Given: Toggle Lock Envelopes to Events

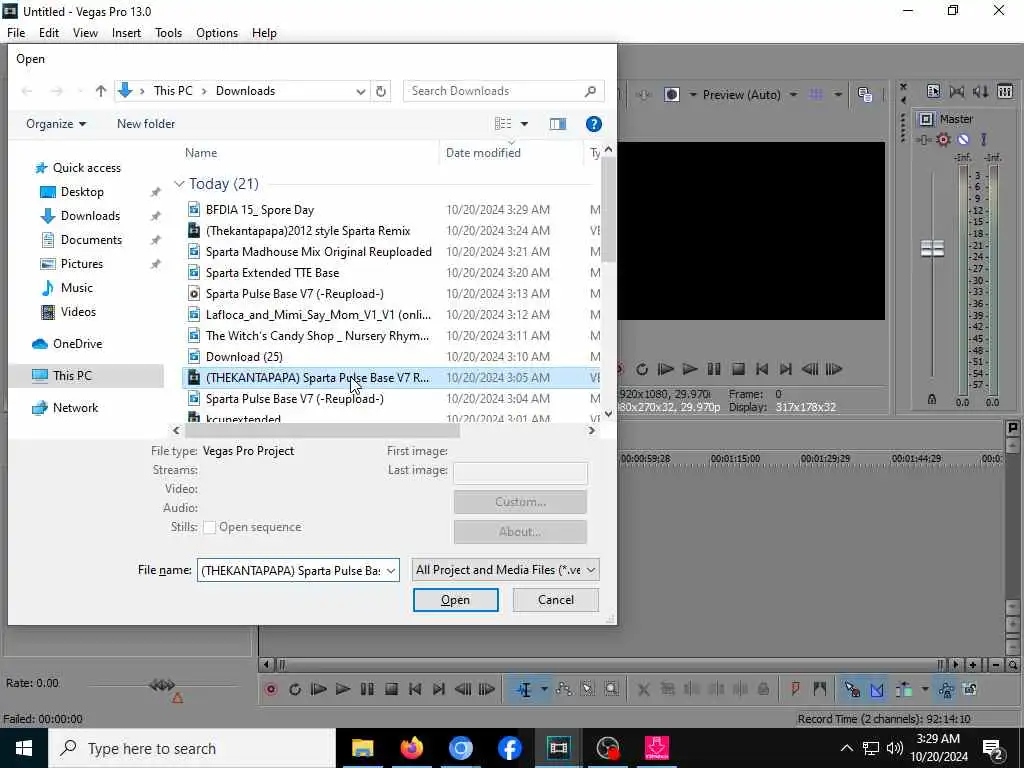Looking at the screenshot, I should 946,689.
